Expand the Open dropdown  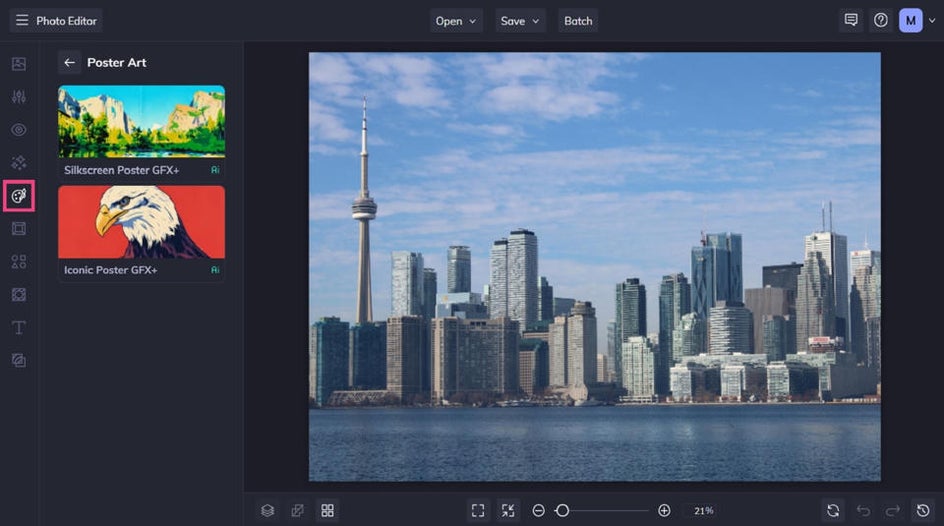(456, 21)
